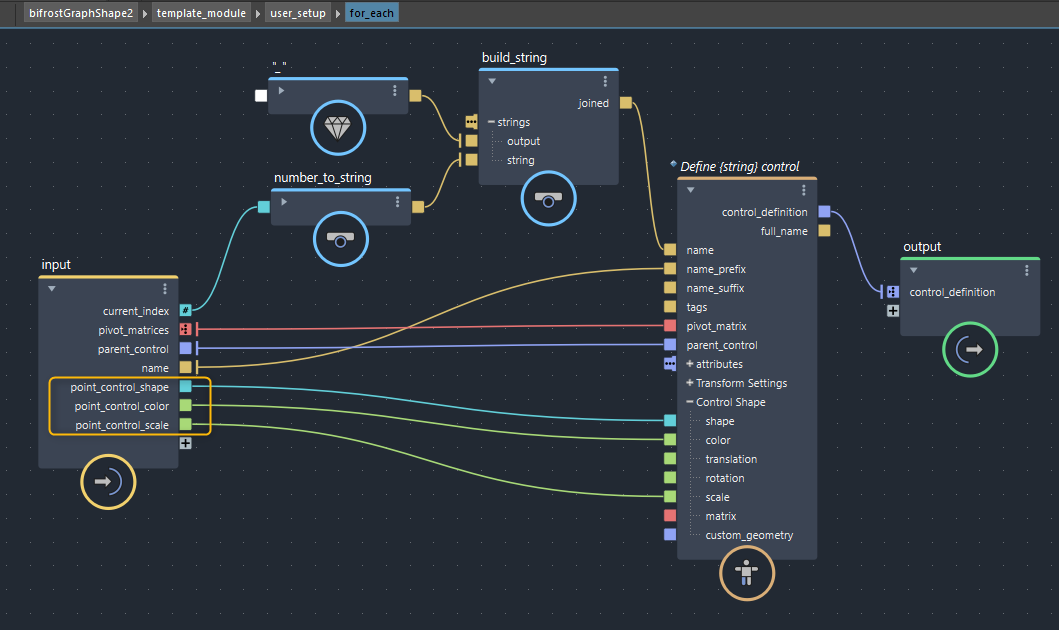Image resolution: width=1059 pixels, height=630 pixels.
Task: Open the three-dot menu on the output node
Action: [x=1026, y=270]
